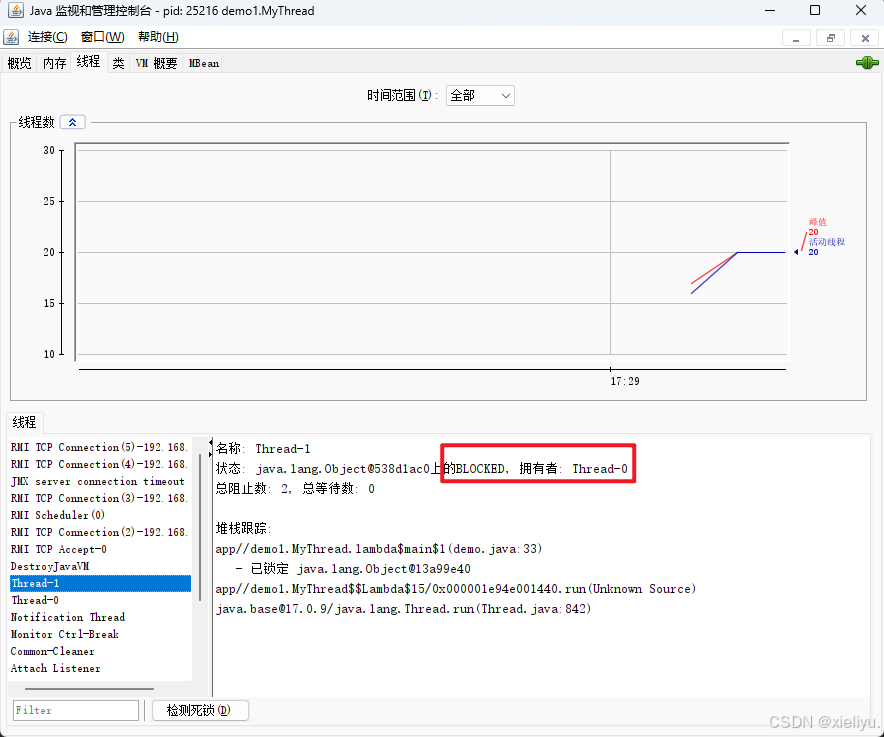This screenshot has width=884, height=737.
Task: Select RMI TCP Accept-0 thread
Action: coord(100,549)
